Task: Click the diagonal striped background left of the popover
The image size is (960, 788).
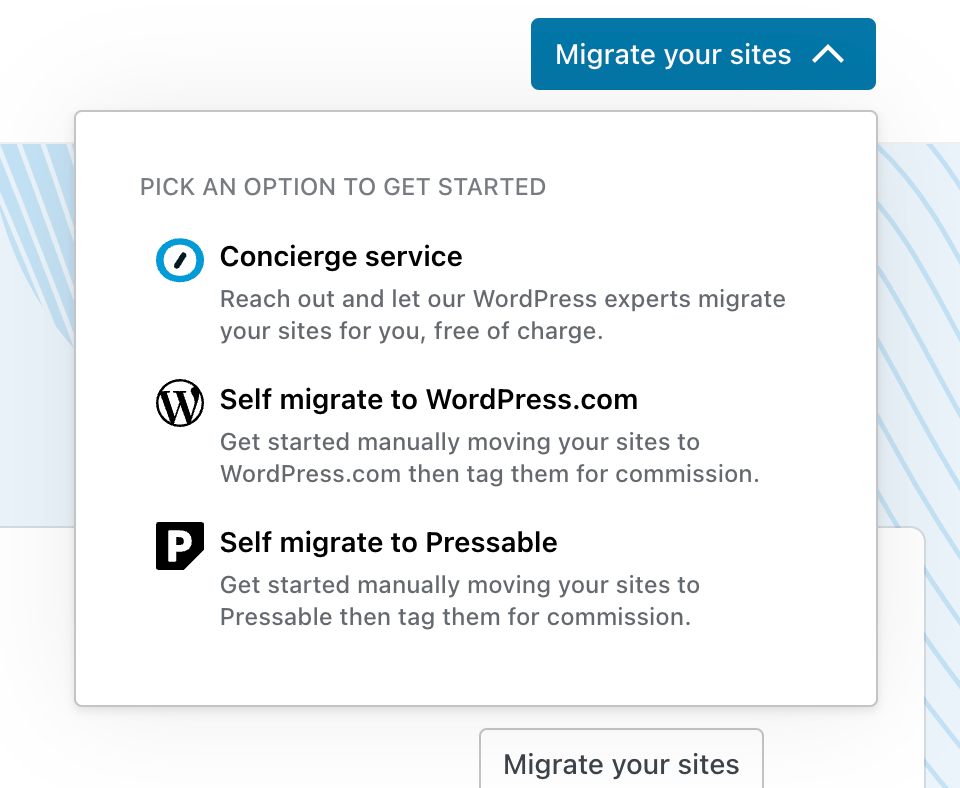Action: (x=36, y=300)
